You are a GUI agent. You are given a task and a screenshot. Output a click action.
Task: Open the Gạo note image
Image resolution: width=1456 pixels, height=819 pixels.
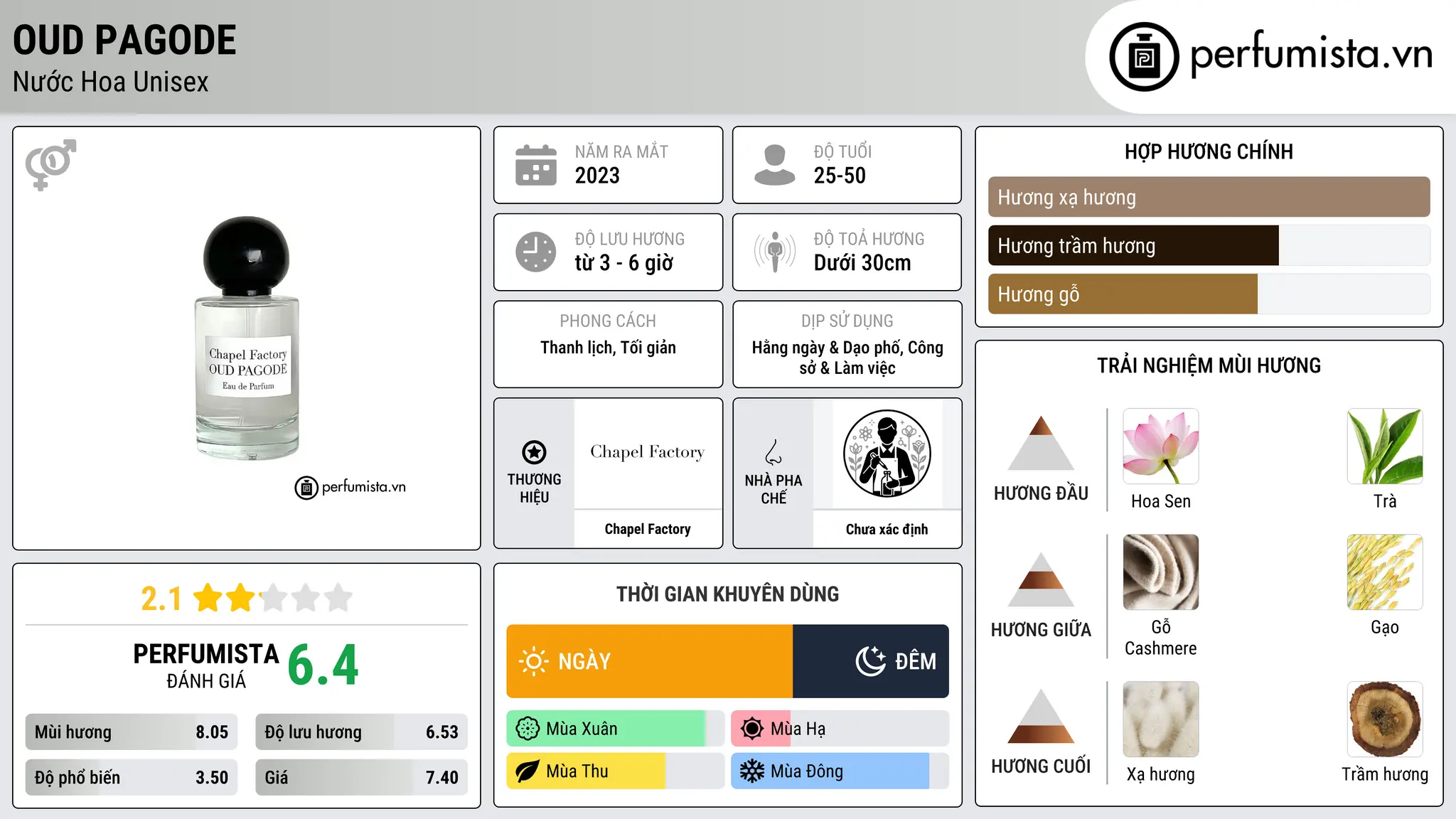[x=1385, y=572]
